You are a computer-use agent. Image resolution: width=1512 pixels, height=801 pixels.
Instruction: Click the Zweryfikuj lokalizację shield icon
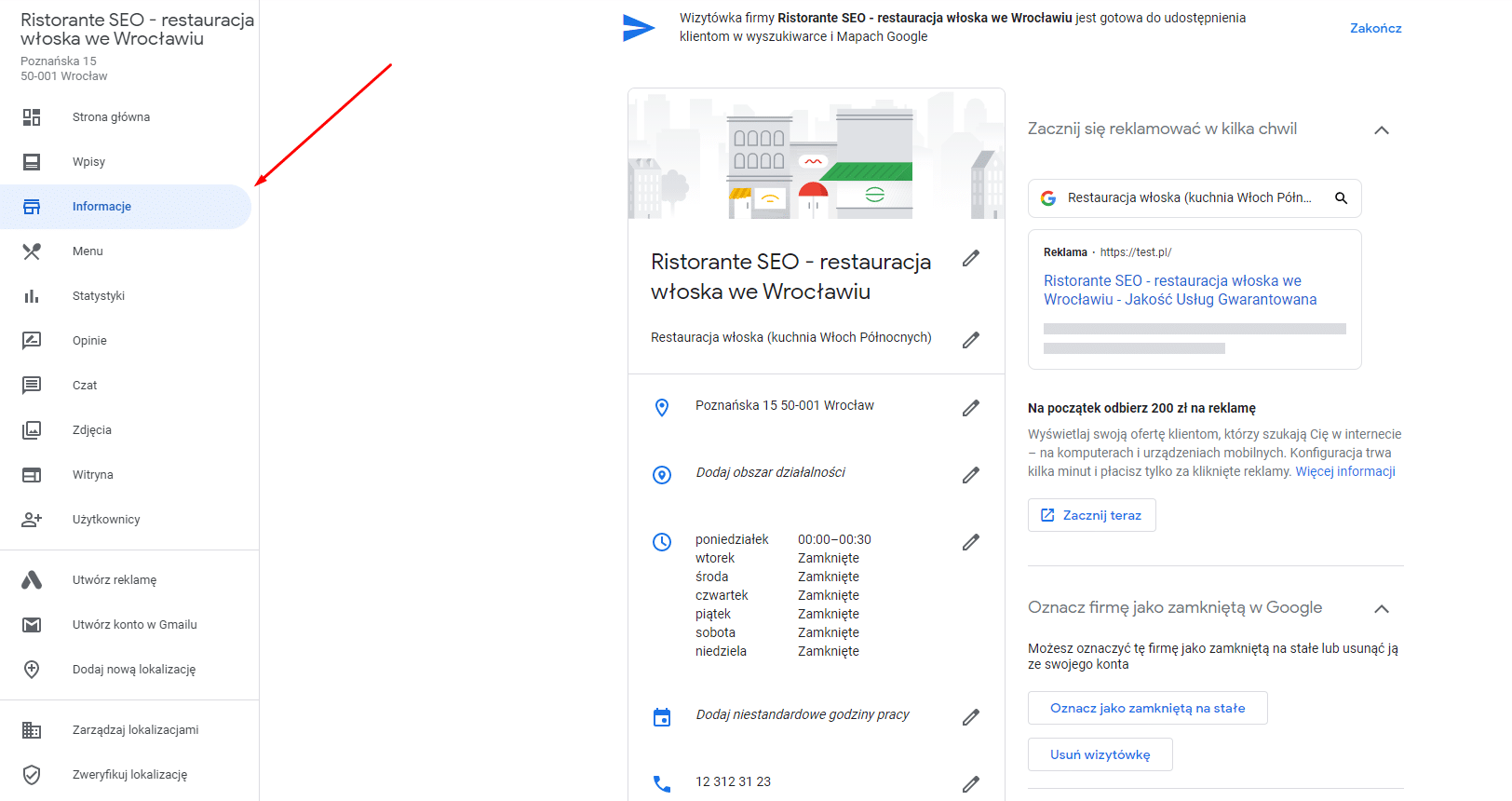pyautogui.click(x=32, y=775)
